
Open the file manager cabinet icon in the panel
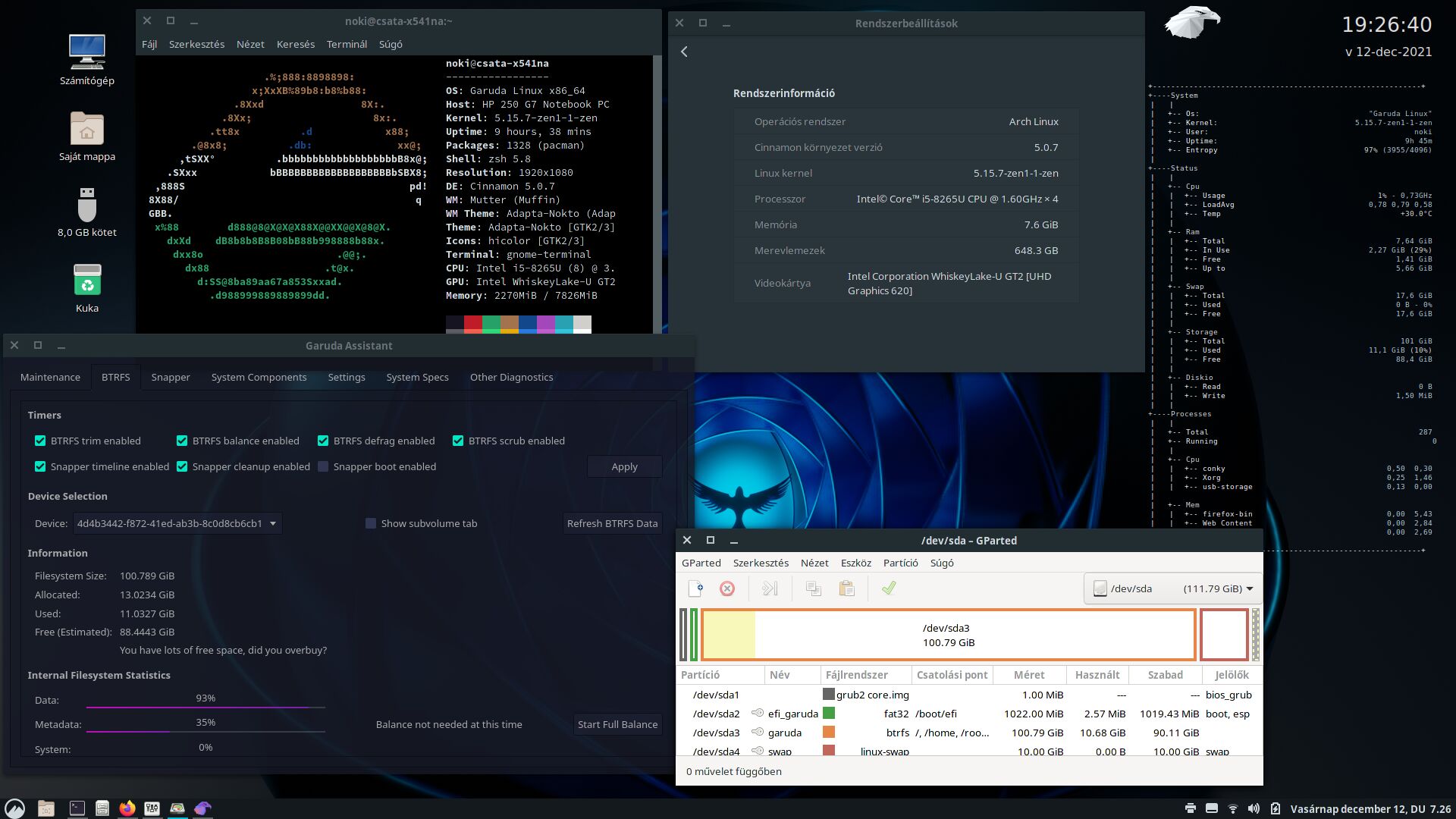(x=102, y=808)
